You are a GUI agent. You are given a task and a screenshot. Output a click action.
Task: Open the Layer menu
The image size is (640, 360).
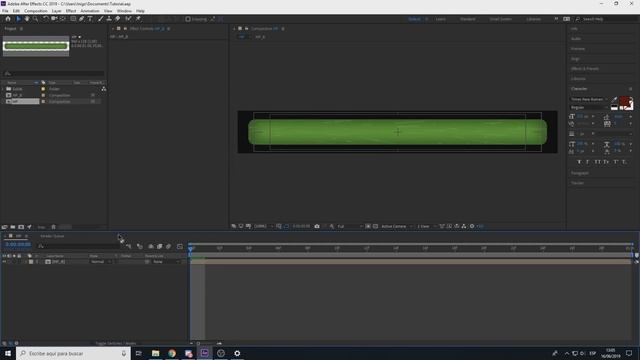(56, 11)
